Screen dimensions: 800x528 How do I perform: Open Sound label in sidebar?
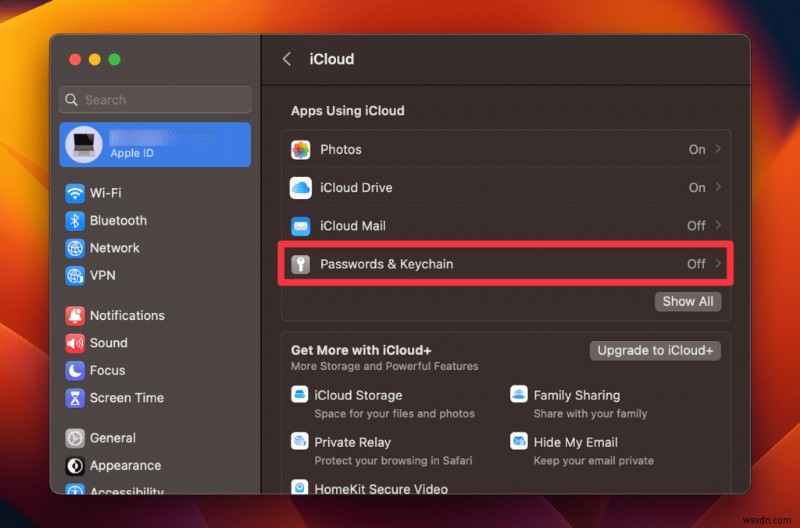point(109,343)
